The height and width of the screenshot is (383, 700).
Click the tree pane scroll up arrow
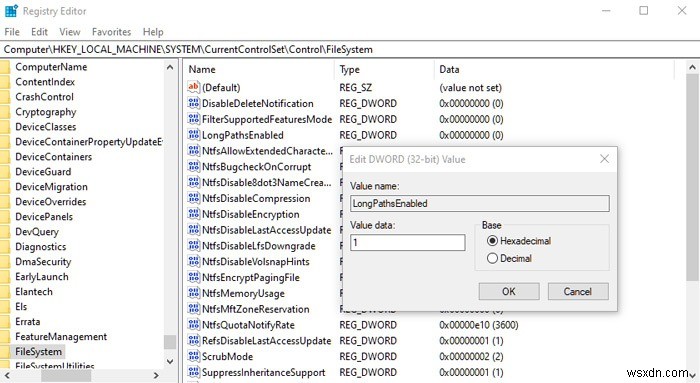click(x=170, y=67)
